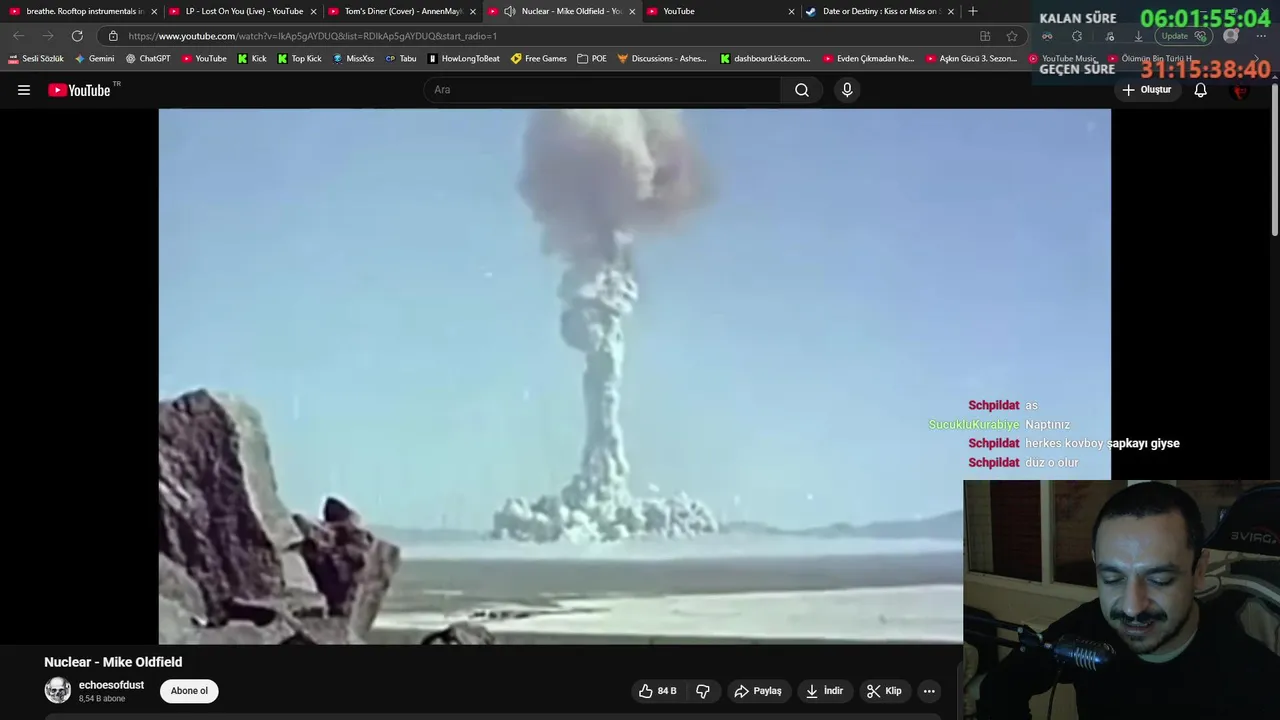
Task: Like the video showing 84 B
Action: [x=657, y=691]
